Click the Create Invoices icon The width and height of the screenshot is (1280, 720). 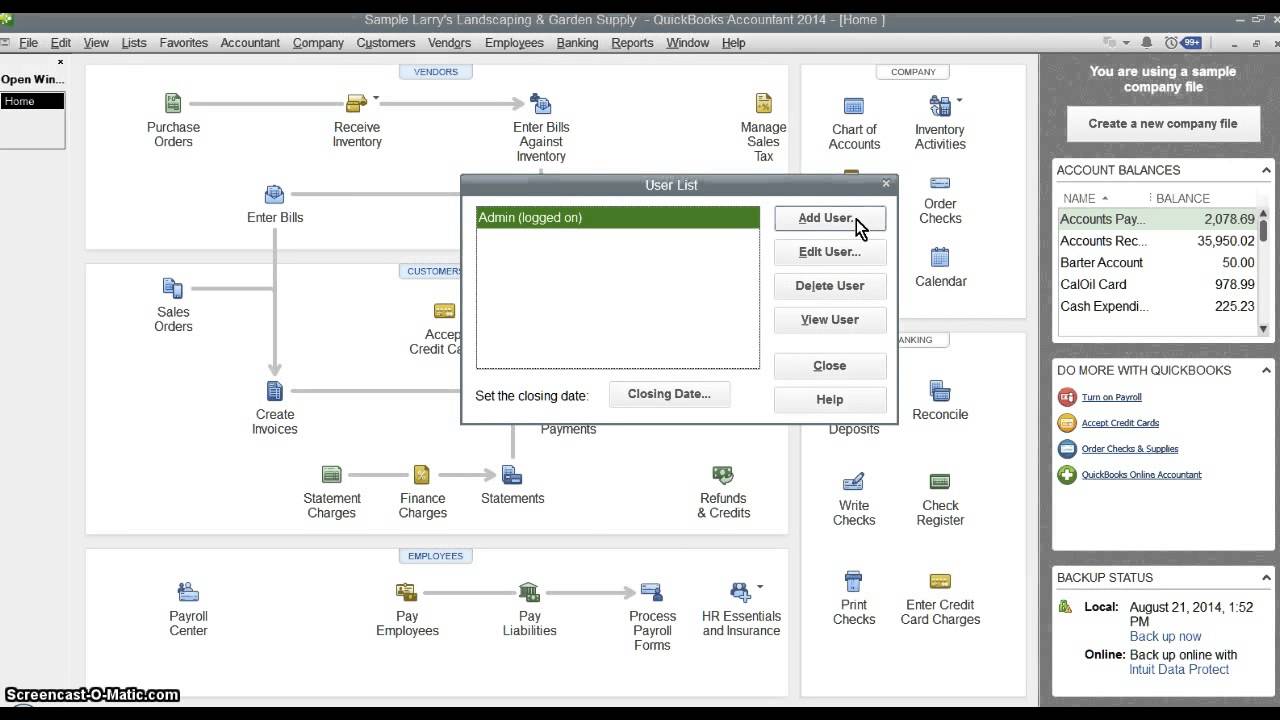[x=274, y=391]
